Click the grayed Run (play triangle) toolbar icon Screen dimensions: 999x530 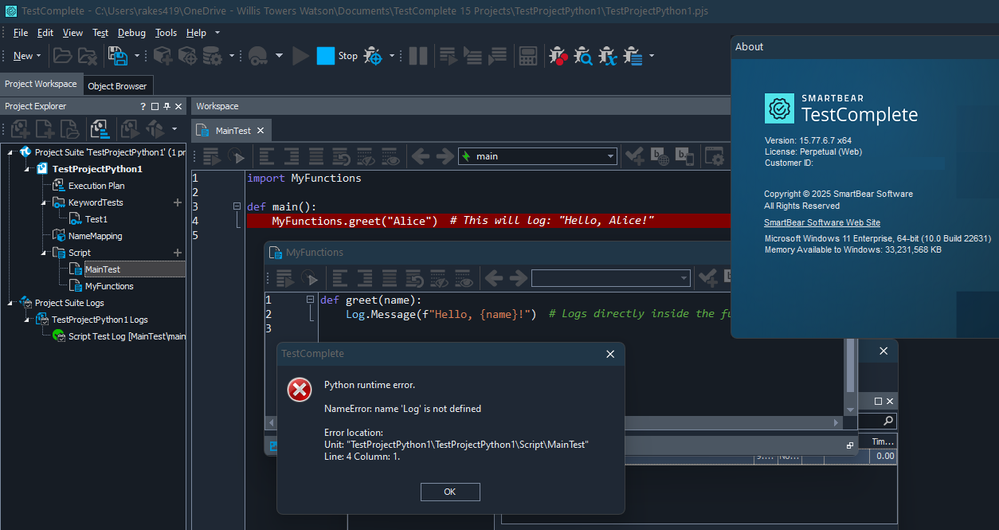coord(300,56)
